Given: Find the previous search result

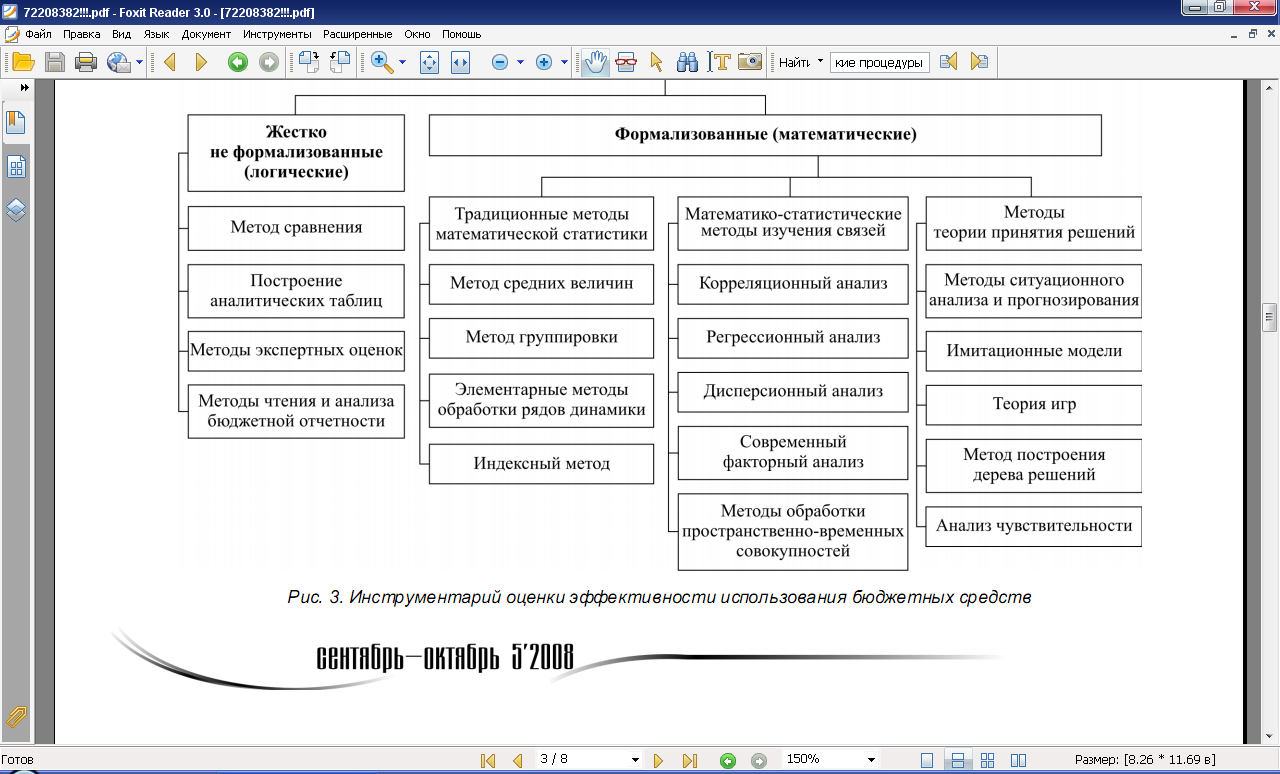Looking at the screenshot, I should pyautogui.click(x=948, y=62).
